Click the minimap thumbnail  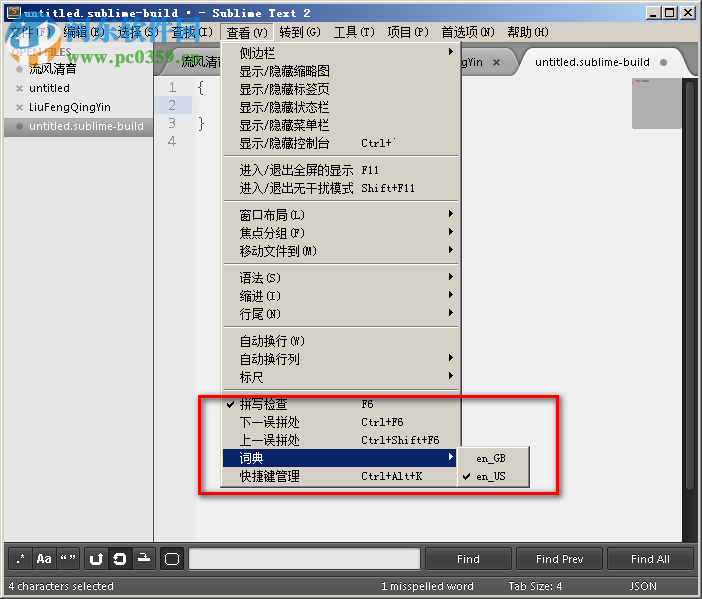click(x=656, y=103)
